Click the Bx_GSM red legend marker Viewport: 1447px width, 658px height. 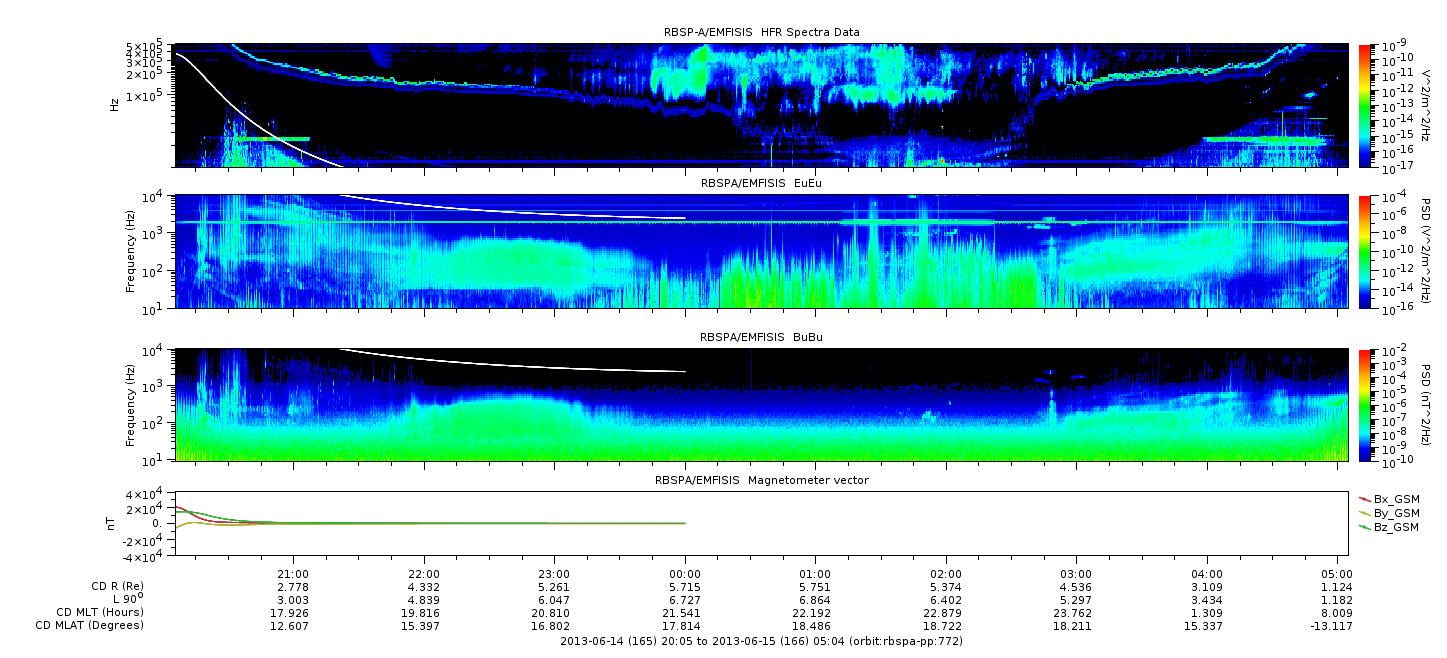pos(1365,498)
